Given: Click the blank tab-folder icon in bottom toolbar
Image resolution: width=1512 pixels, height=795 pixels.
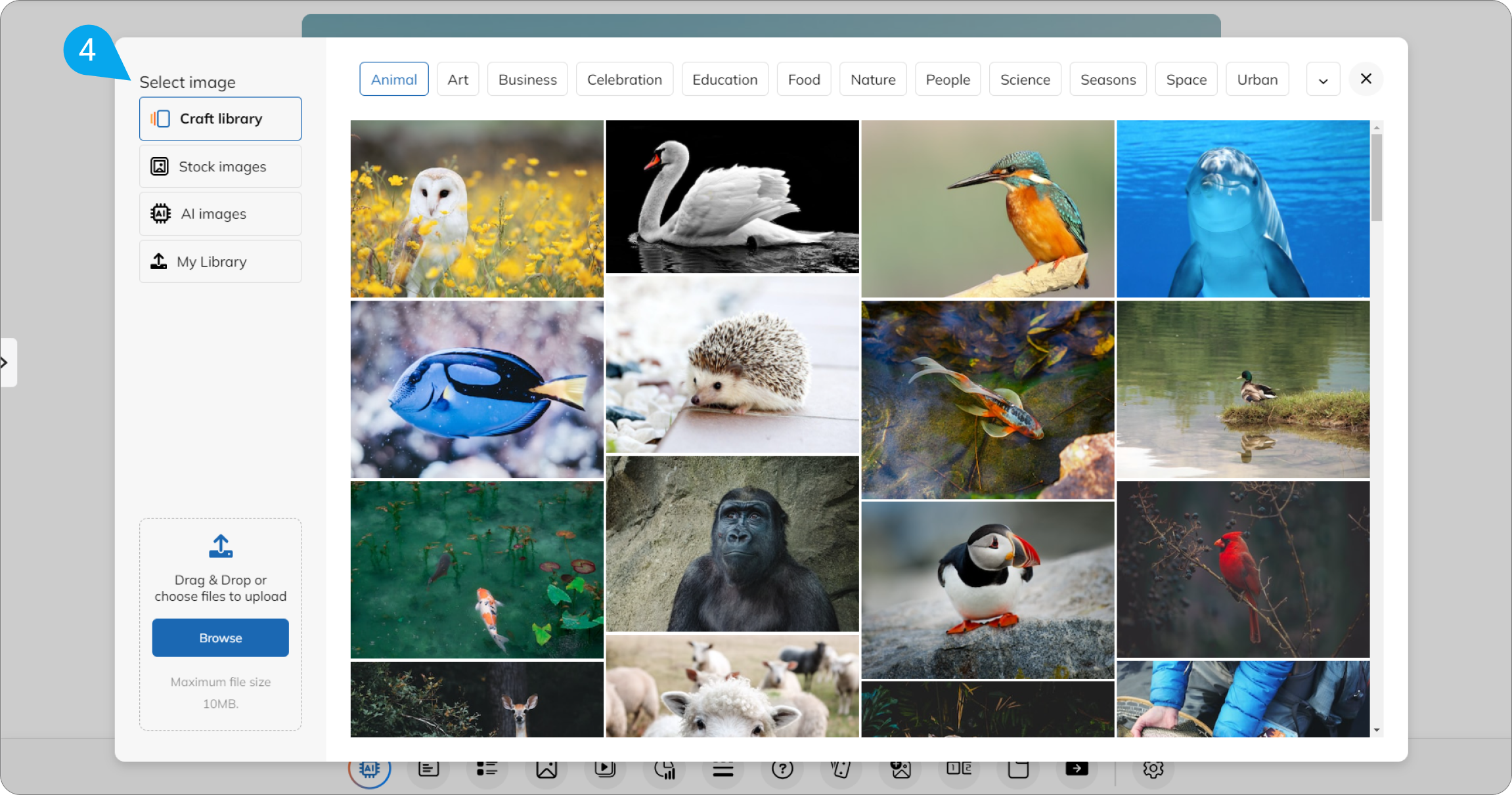Looking at the screenshot, I should [1018, 769].
